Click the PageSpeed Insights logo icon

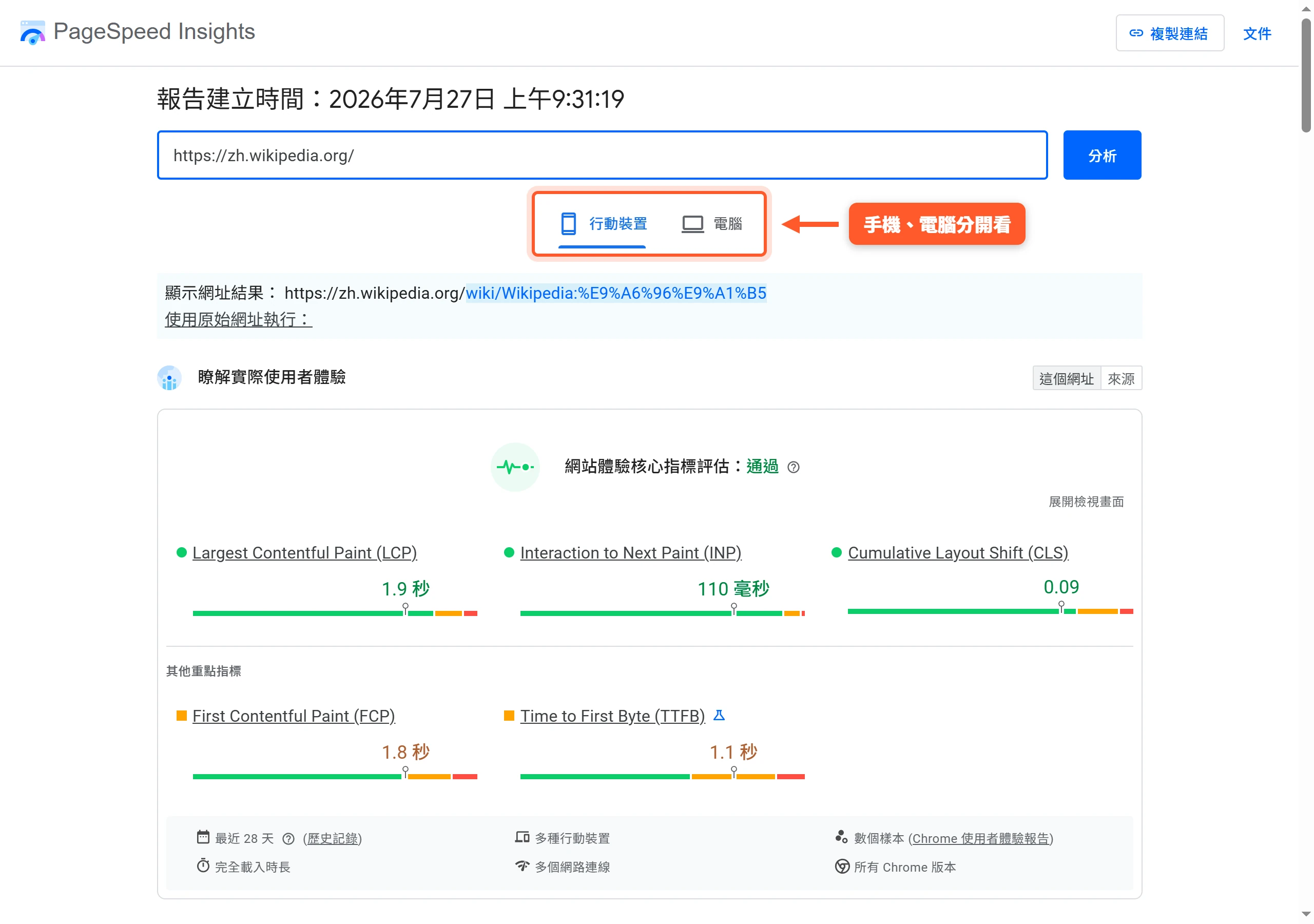pyautogui.click(x=33, y=33)
